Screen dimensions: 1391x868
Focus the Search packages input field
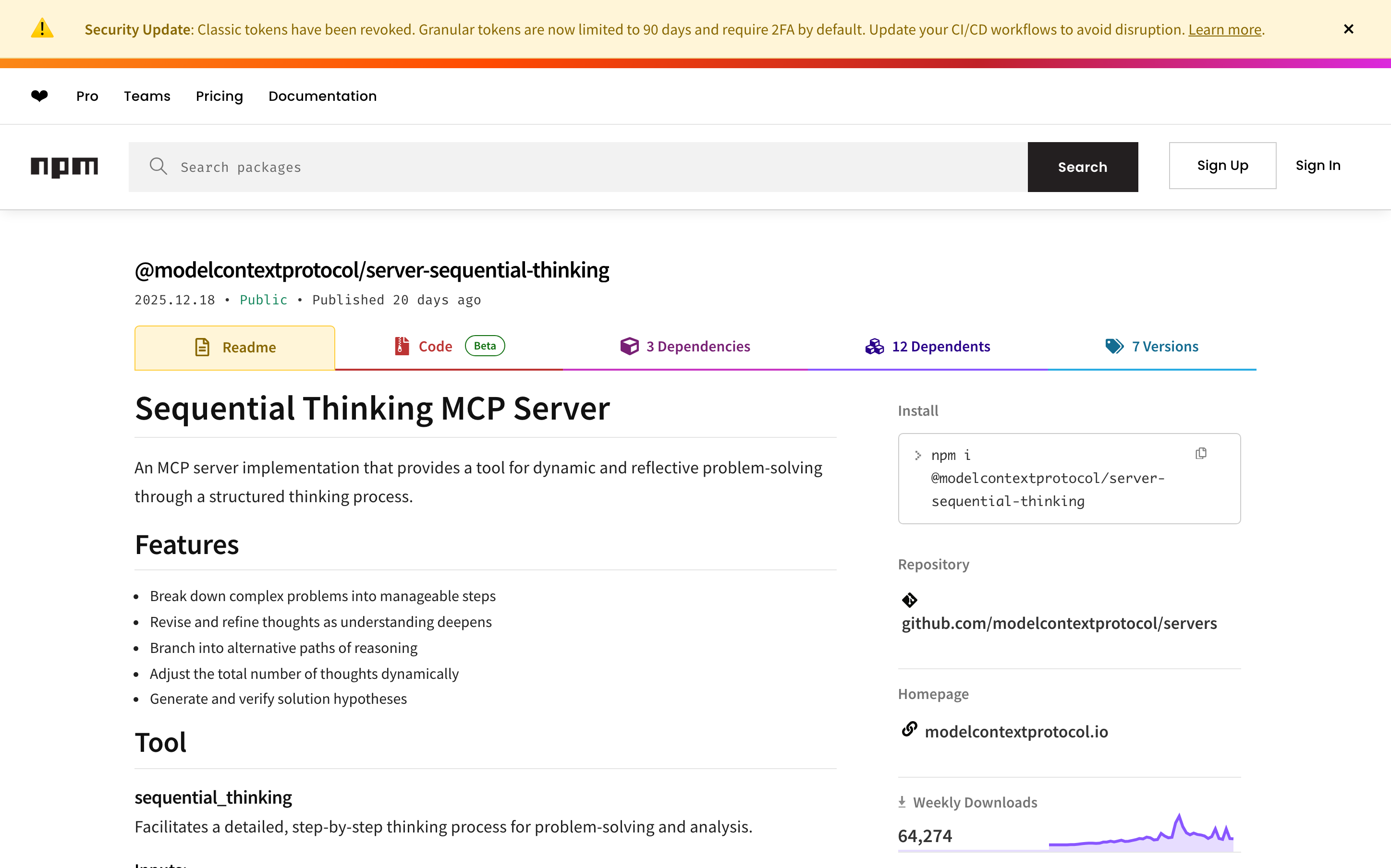click(x=574, y=167)
